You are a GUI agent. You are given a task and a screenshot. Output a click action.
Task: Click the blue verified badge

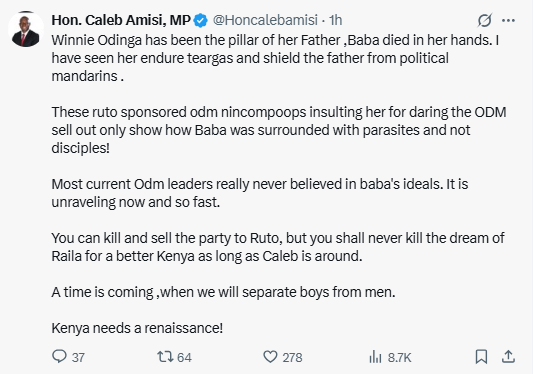click(x=201, y=20)
